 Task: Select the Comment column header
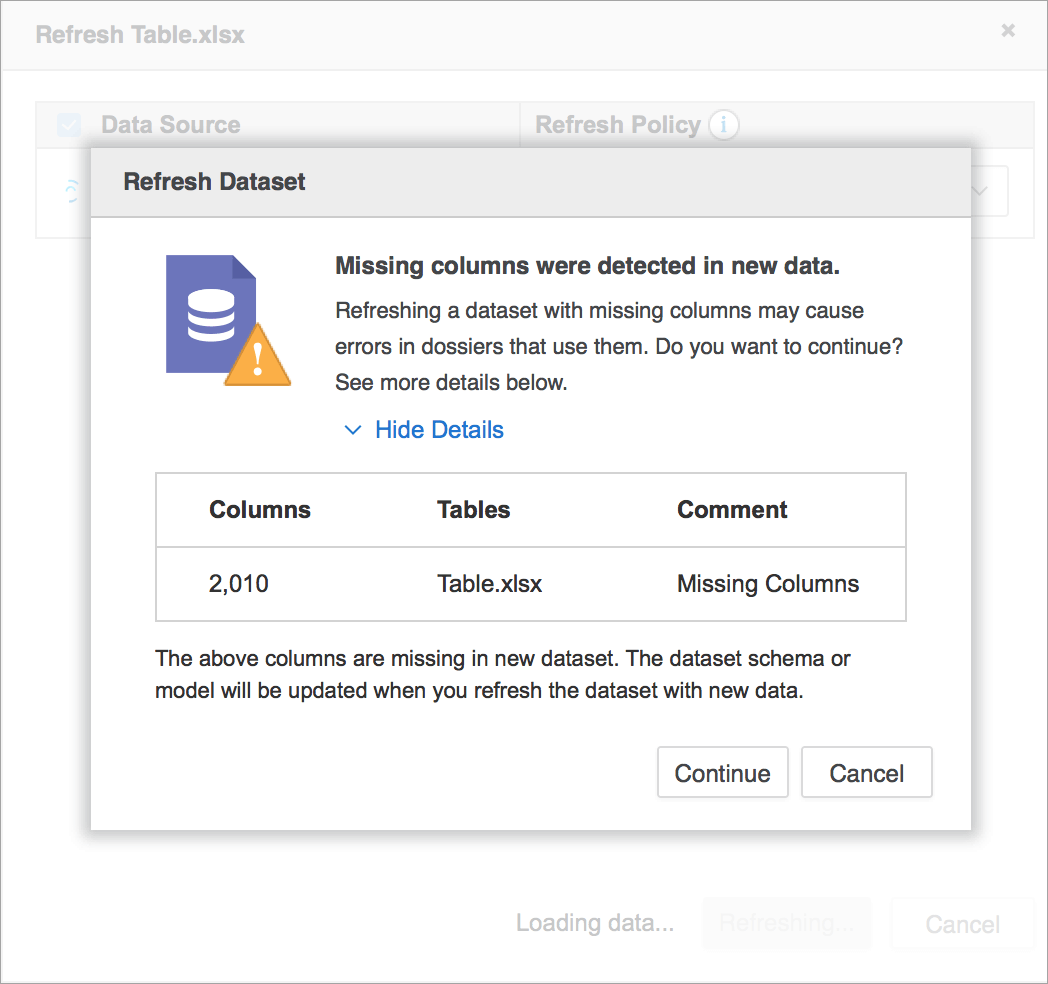732,510
